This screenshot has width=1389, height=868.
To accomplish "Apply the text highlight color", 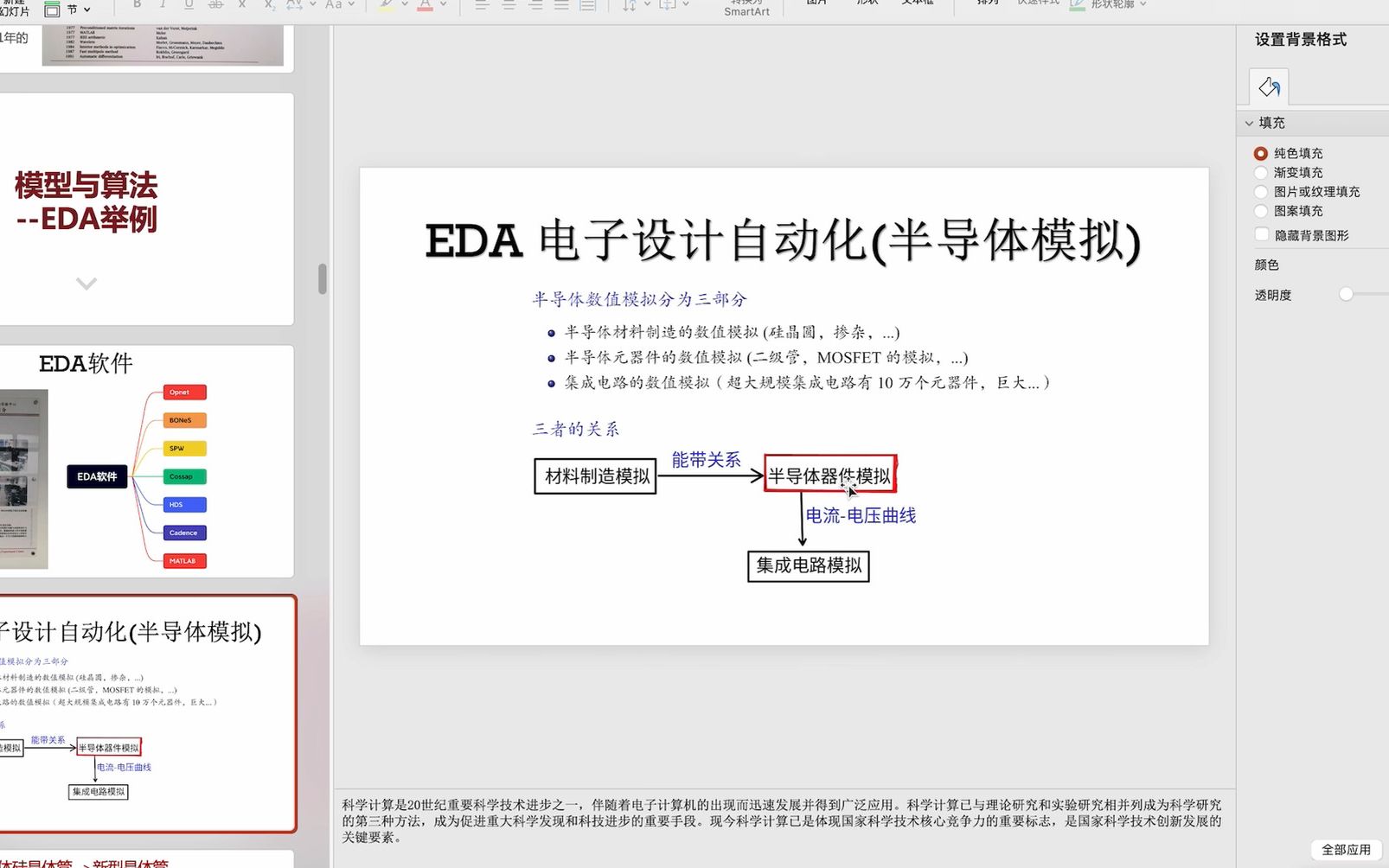I will click(x=387, y=4).
